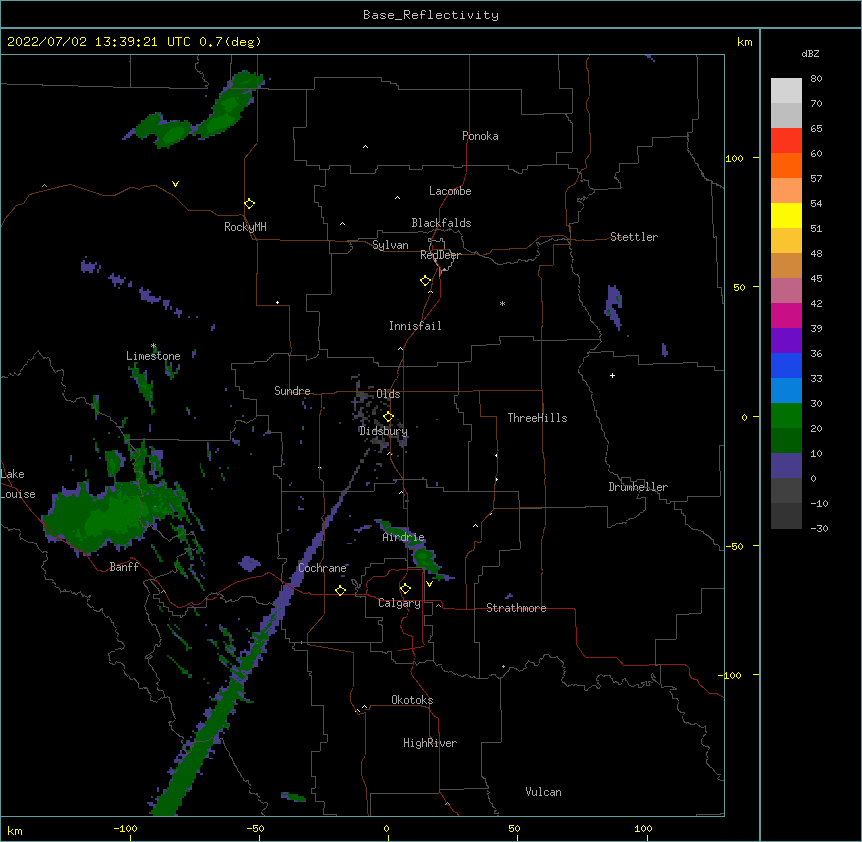
Task: Click the green echo near Lake Louise
Action: pyautogui.click(x=102, y=517)
